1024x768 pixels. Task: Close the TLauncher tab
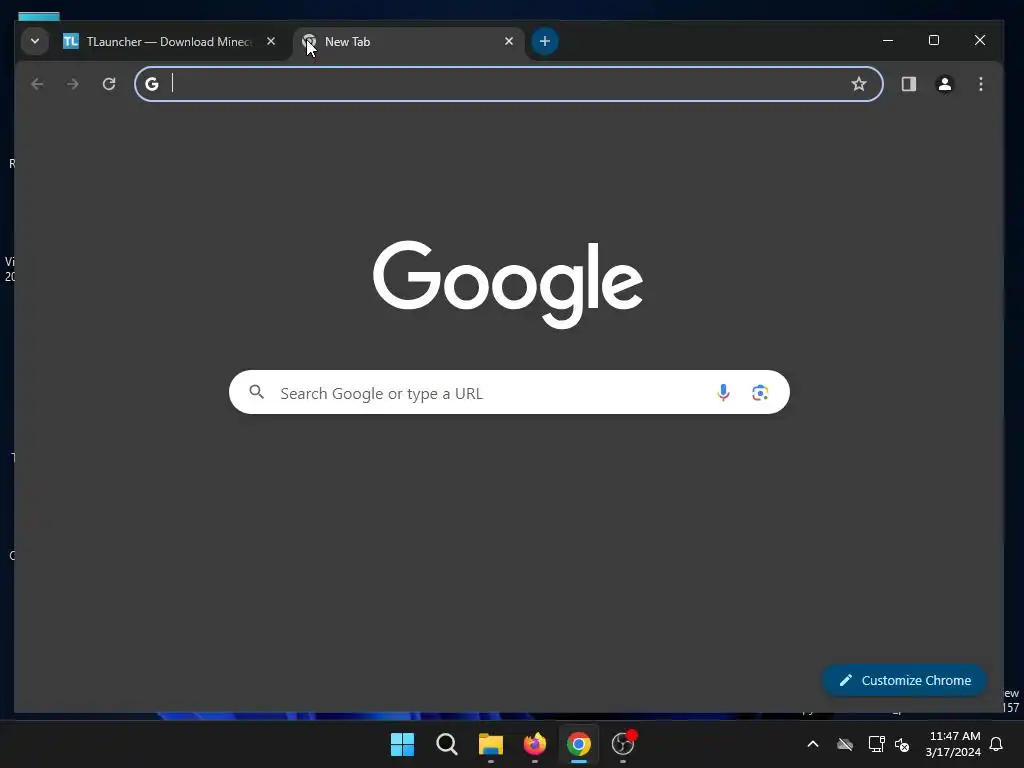tap(271, 41)
